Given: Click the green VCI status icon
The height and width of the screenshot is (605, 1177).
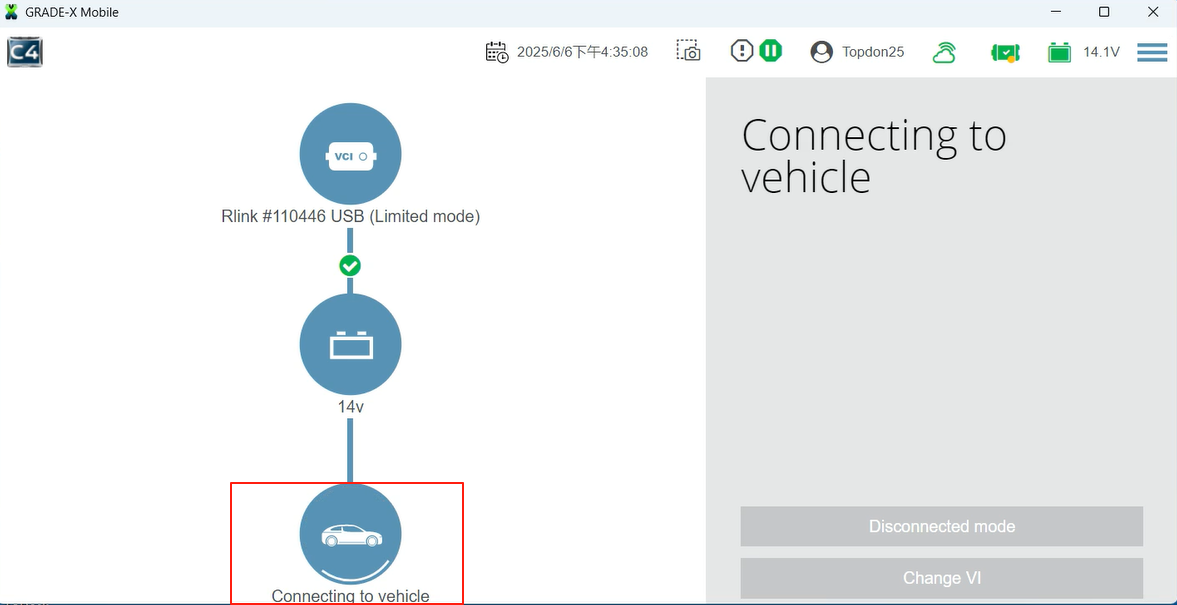Looking at the screenshot, I should [x=1004, y=52].
